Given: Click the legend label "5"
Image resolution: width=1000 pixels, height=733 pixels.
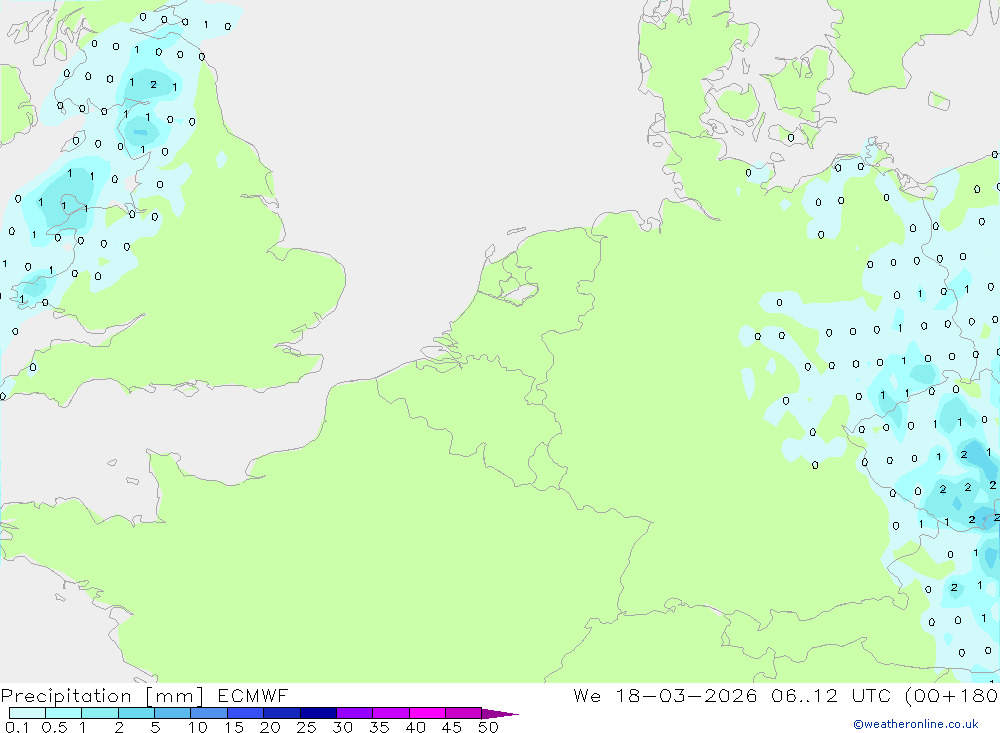Looking at the screenshot, I should coord(155,727).
